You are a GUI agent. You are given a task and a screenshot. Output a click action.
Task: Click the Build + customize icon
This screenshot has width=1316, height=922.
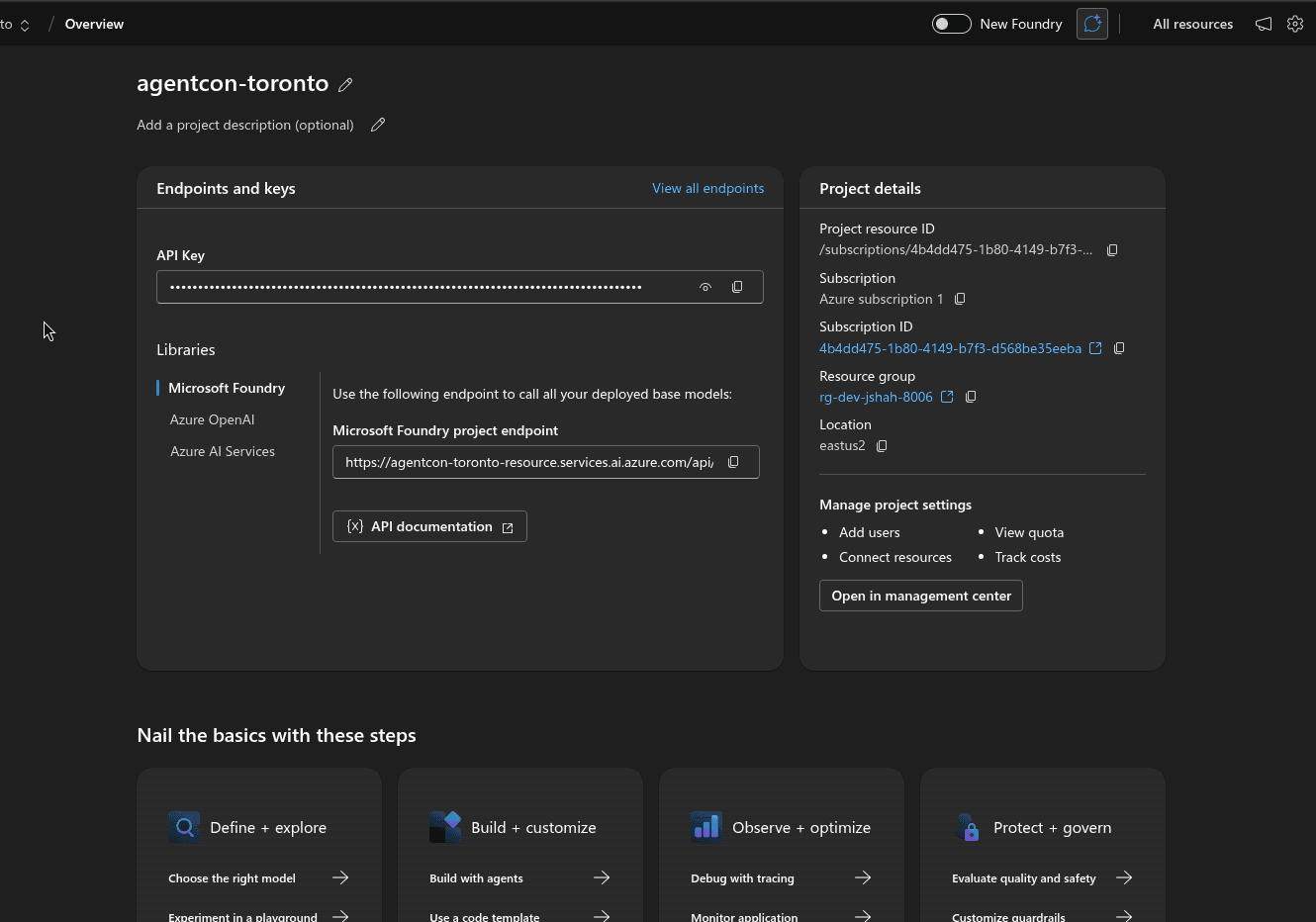(x=445, y=827)
